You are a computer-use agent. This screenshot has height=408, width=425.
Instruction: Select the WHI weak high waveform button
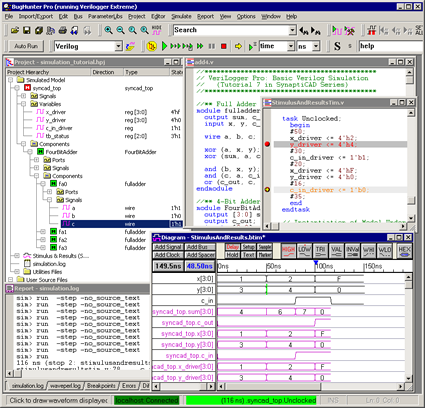(x=368, y=251)
